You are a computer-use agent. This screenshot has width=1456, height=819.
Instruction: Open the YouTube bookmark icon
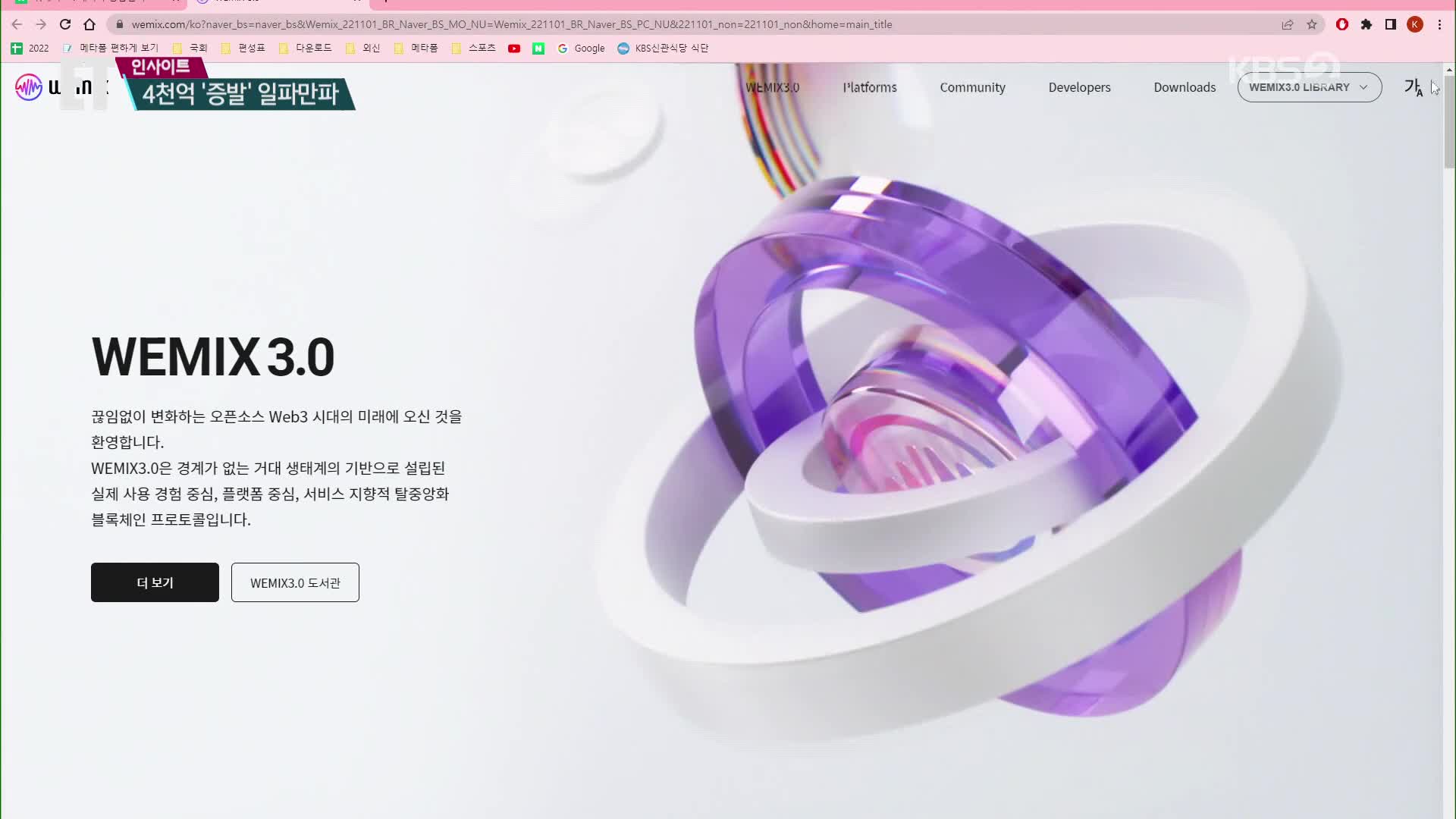tap(514, 48)
